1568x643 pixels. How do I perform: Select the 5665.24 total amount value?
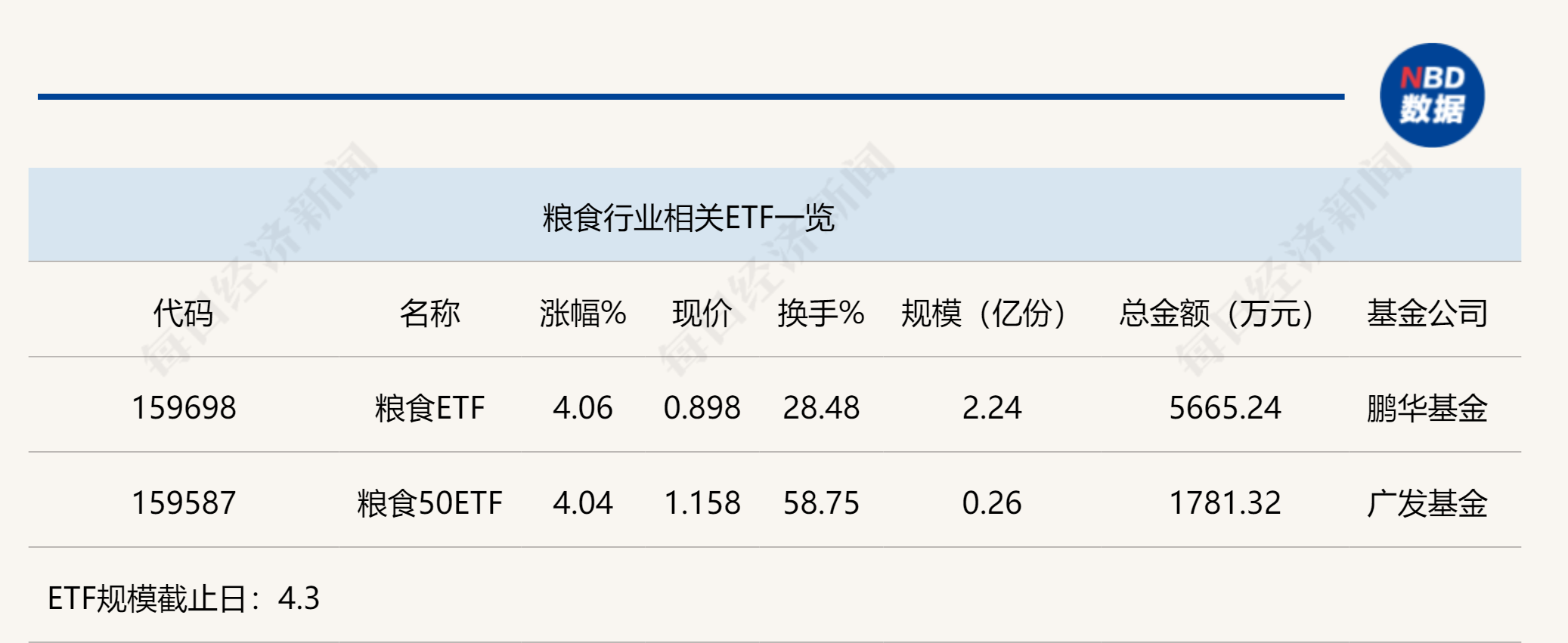(x=1225, y=408)
